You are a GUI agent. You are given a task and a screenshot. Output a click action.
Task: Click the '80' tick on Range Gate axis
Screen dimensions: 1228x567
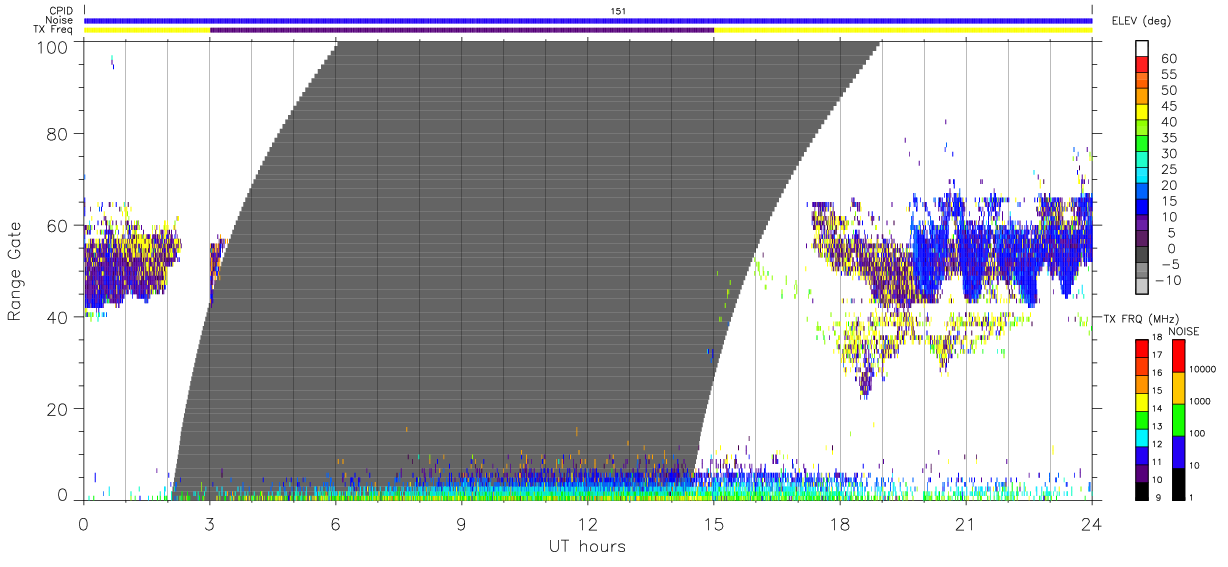tap(58, 134)
